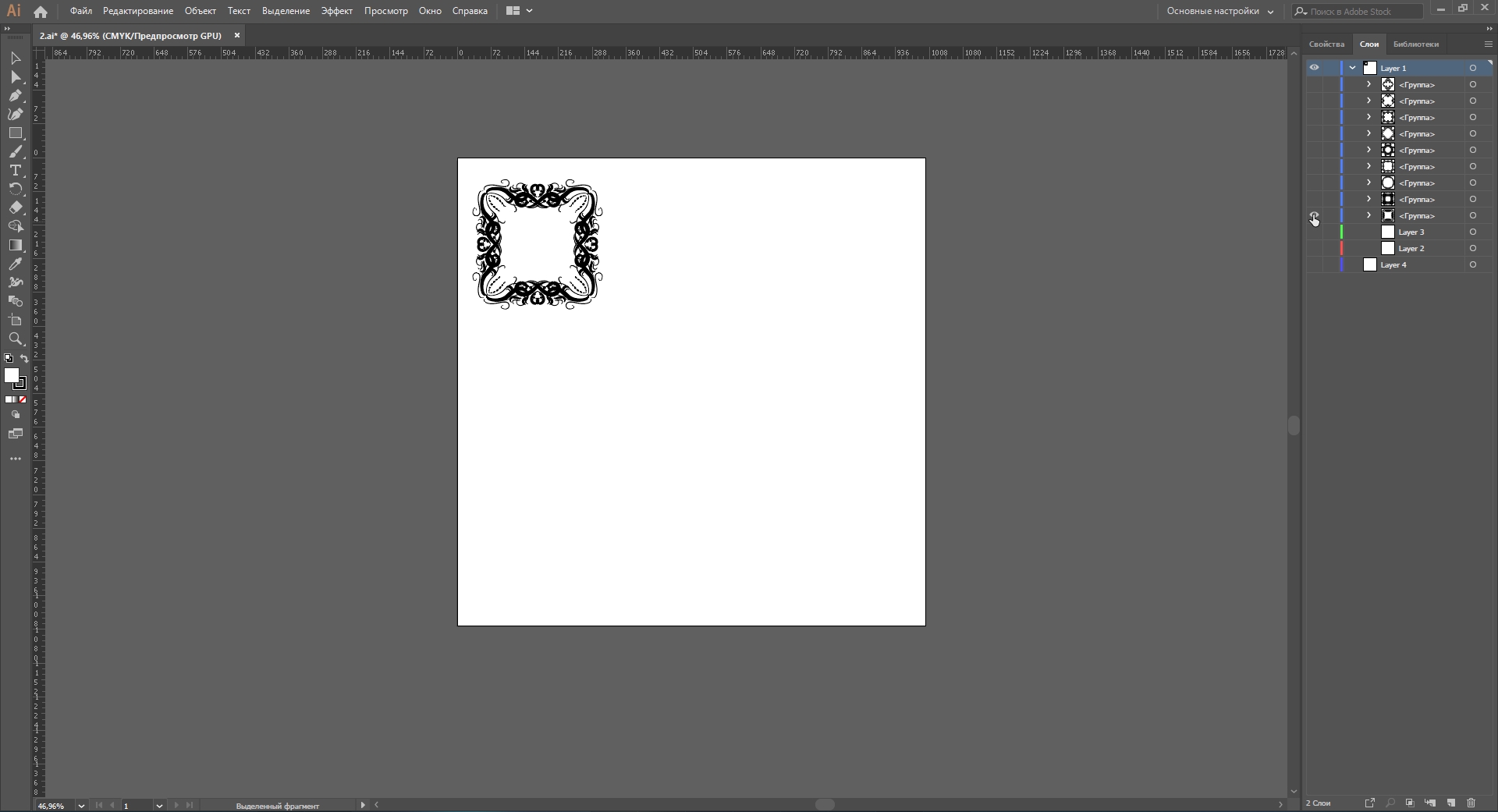Select the Direct Selection tool

pos(15,77)
